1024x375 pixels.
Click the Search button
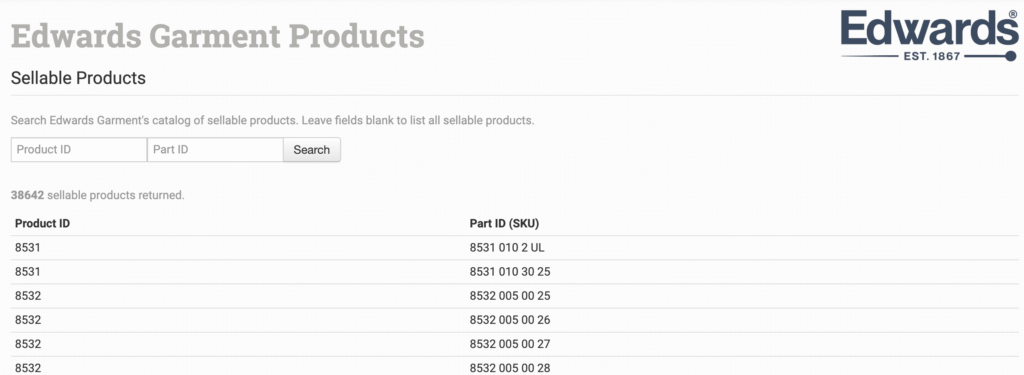[x=312, y=150]
